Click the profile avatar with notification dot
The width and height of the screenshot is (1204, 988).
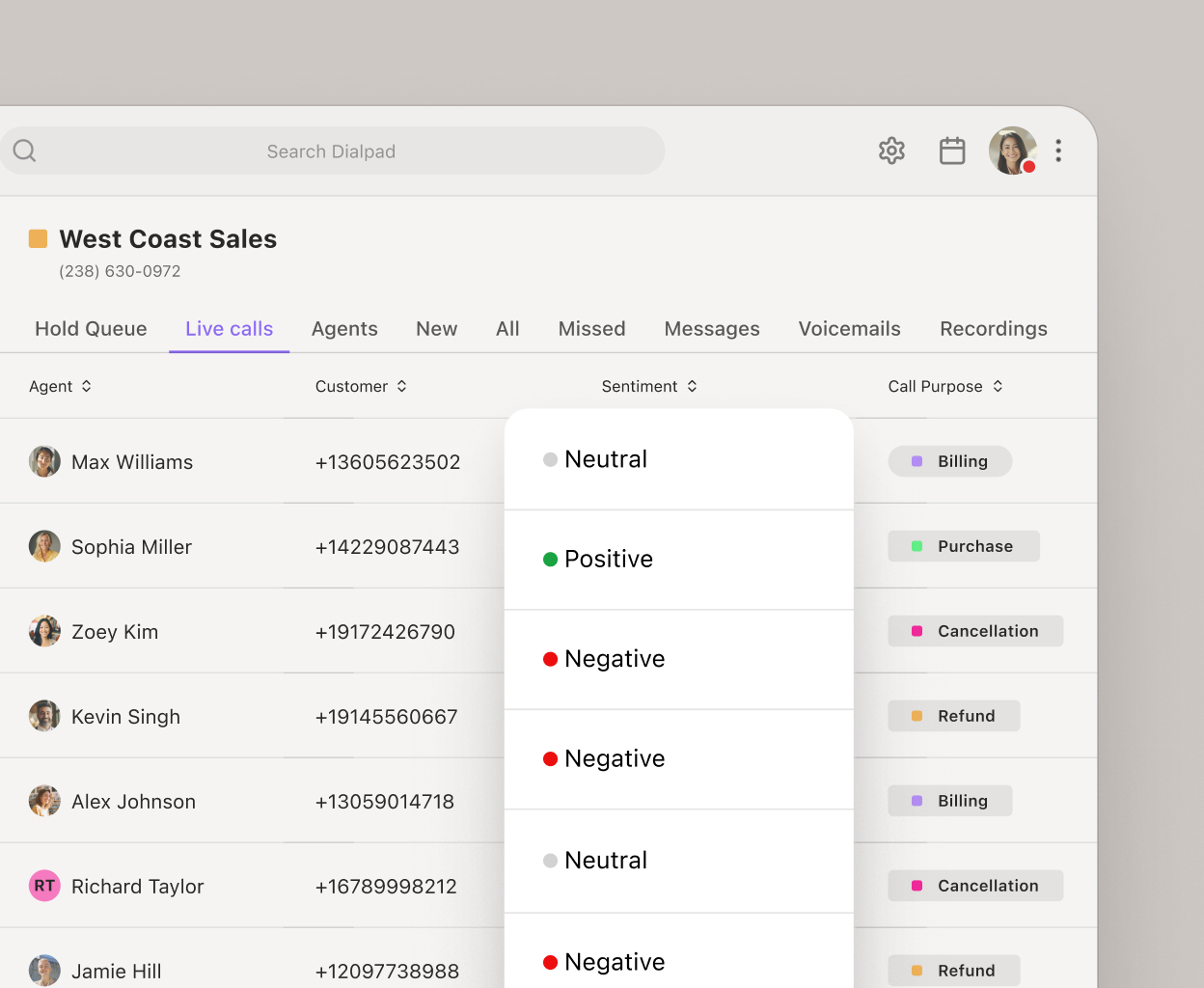coord(1012,151)
